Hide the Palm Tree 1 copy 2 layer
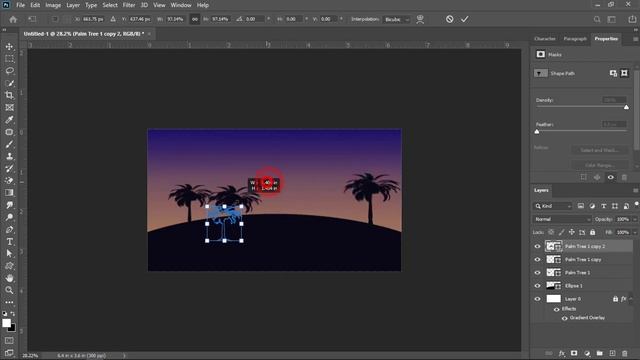The height and width of the screenshot is (360, 640). coord(537,246)
